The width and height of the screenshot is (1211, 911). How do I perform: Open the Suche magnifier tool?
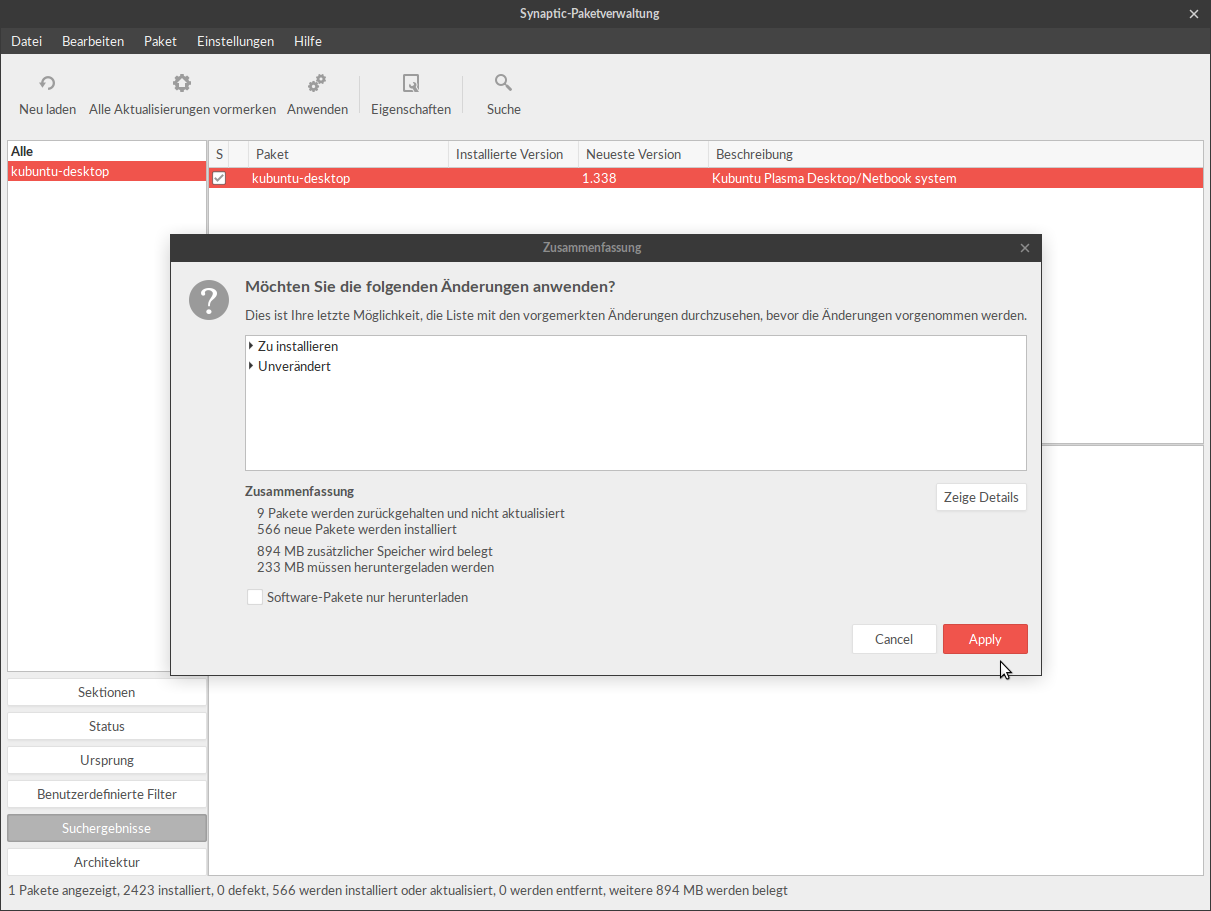coord(504,95)
